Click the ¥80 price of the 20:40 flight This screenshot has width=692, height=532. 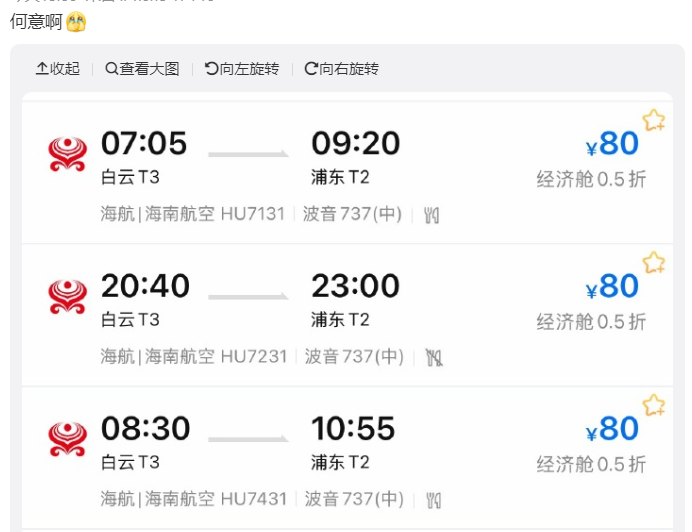point(612,287)
